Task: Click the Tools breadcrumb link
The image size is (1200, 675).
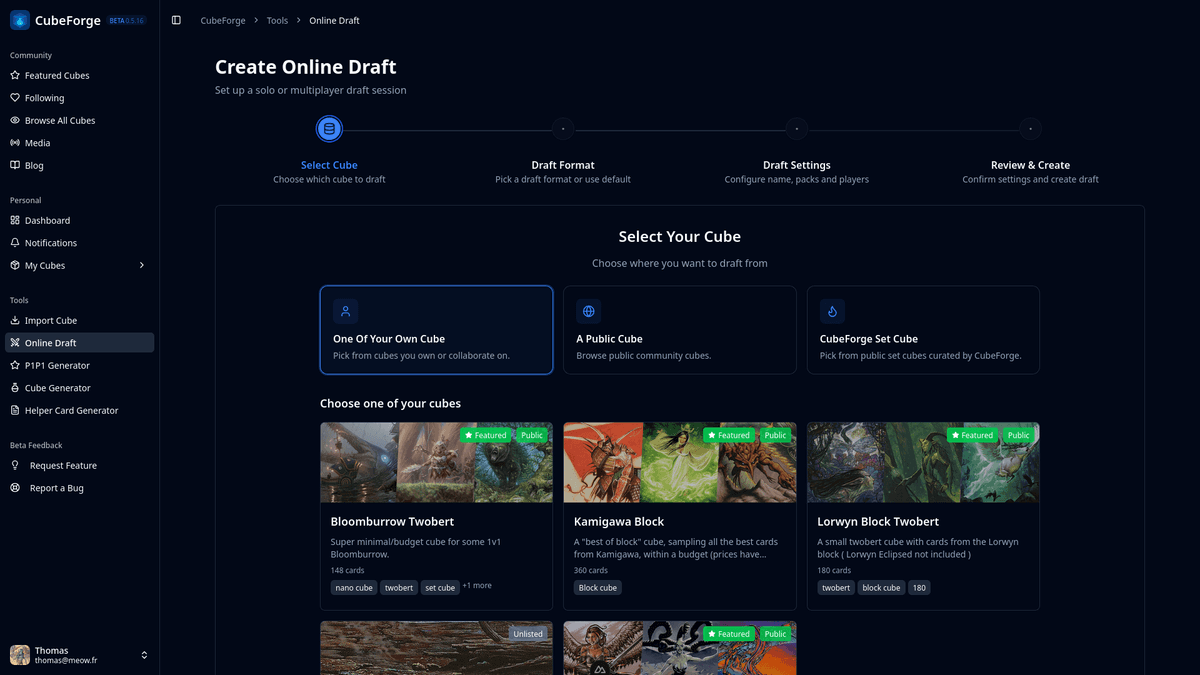Action: (277, 20)
